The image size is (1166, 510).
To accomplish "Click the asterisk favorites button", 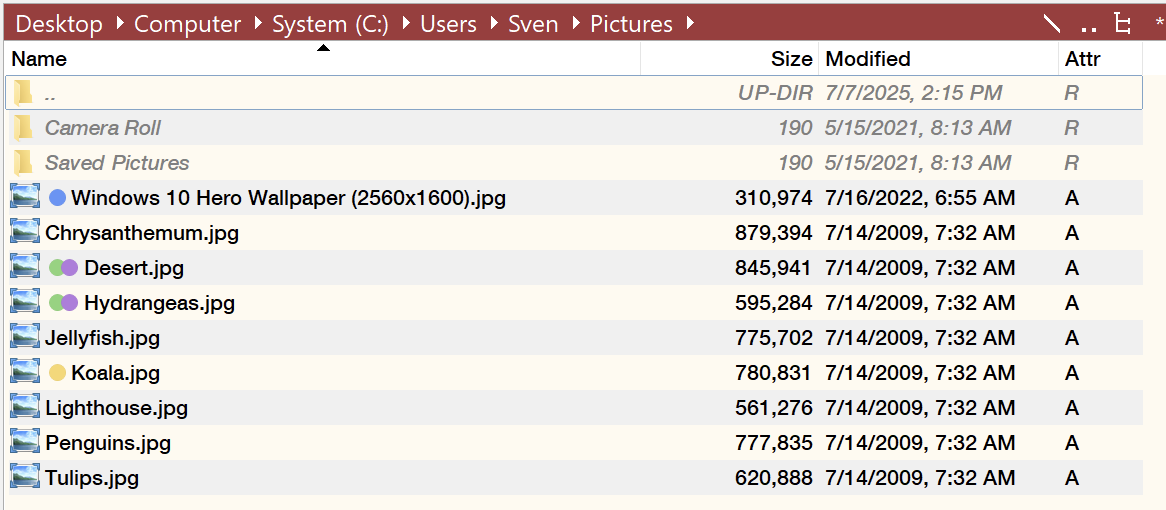I will [1160, 24].
